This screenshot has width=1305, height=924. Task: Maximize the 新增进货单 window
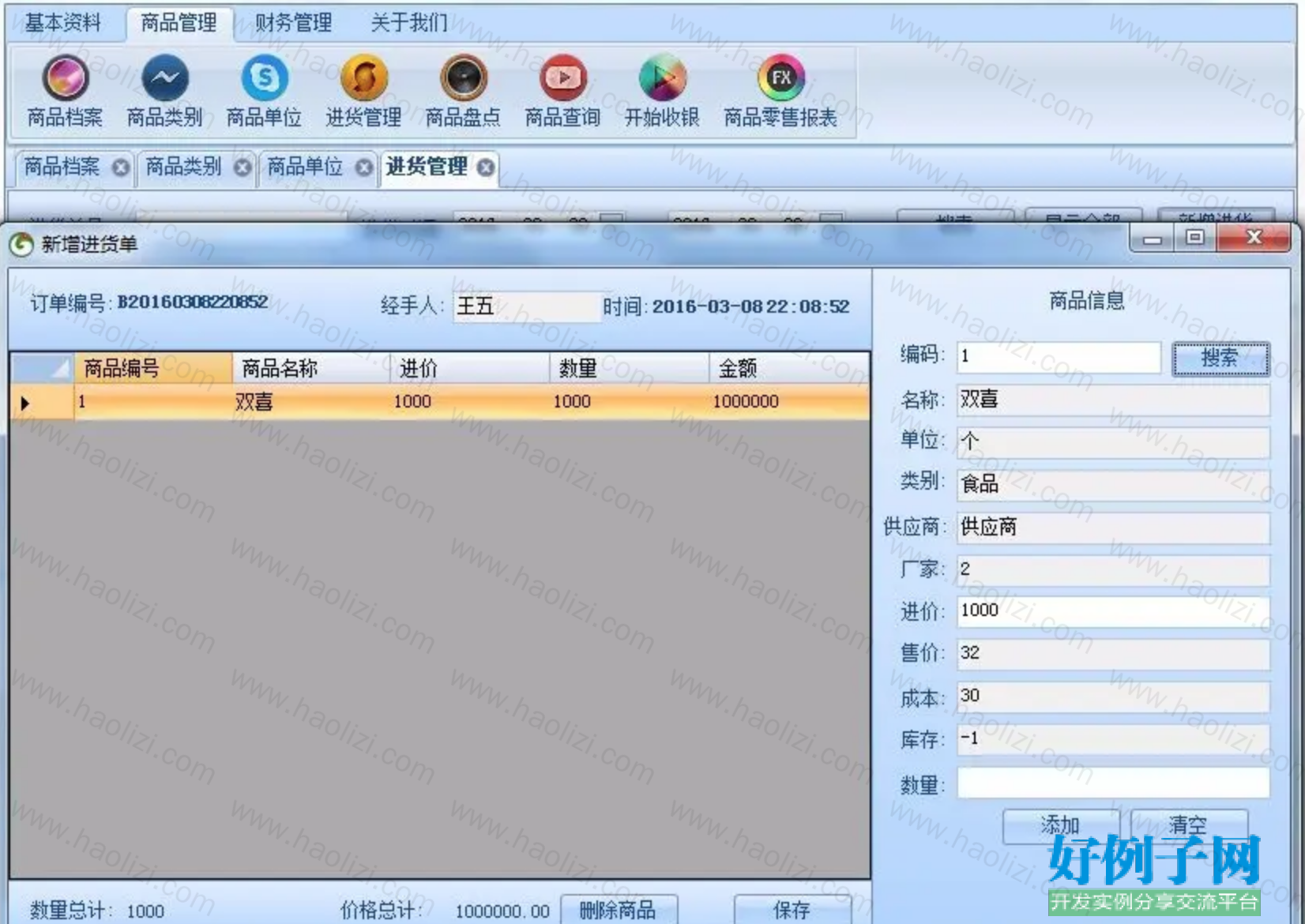click(1195, 238)
